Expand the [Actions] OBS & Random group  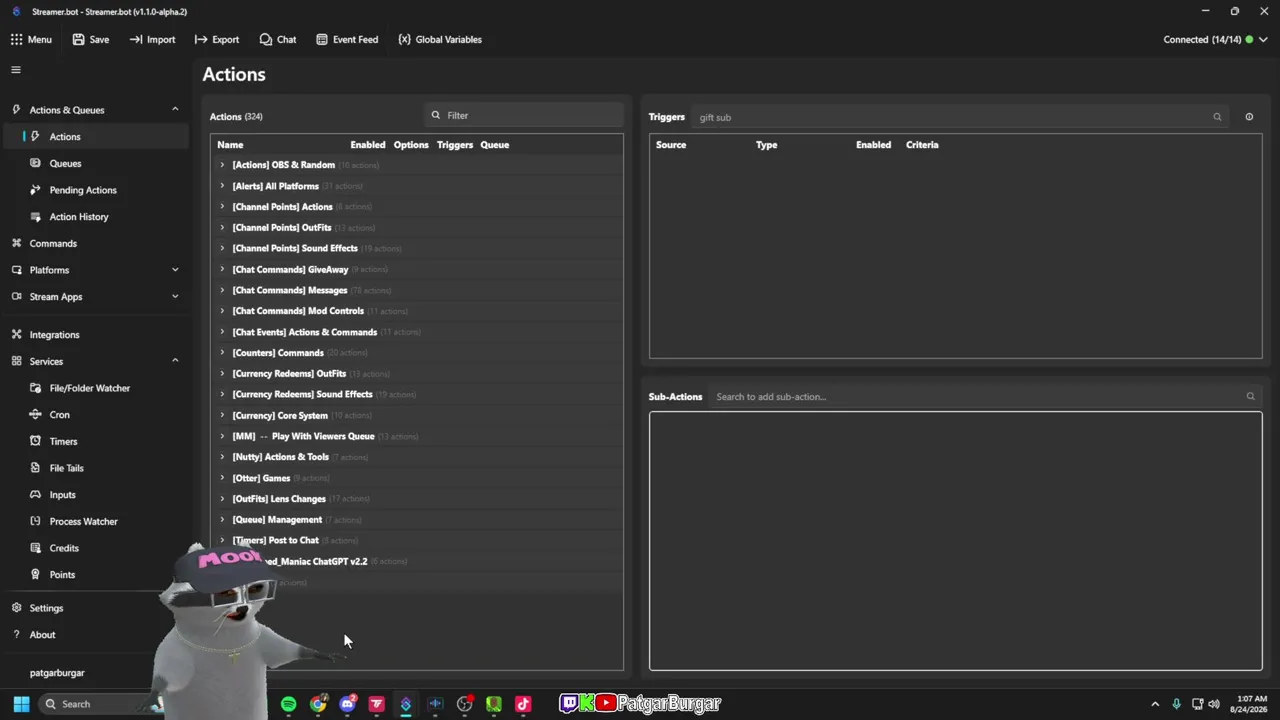click(222, 165)
